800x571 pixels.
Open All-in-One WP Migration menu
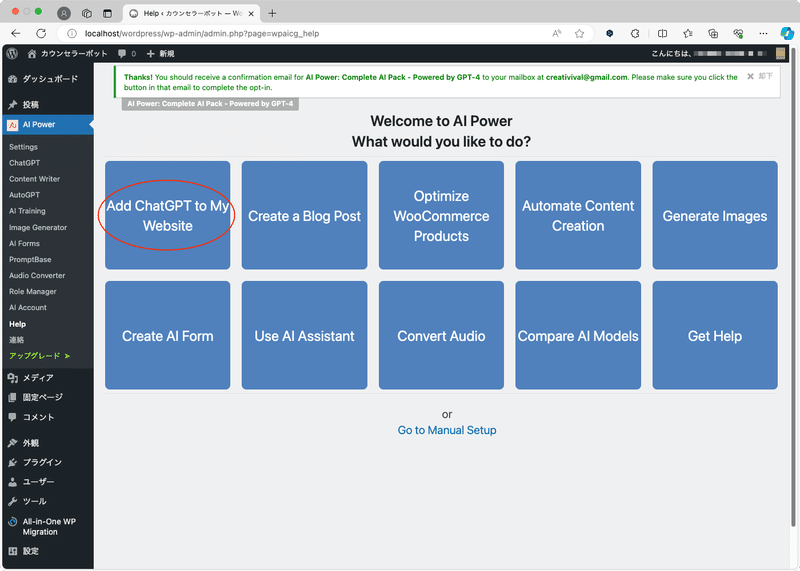click(x=47, y=527)
